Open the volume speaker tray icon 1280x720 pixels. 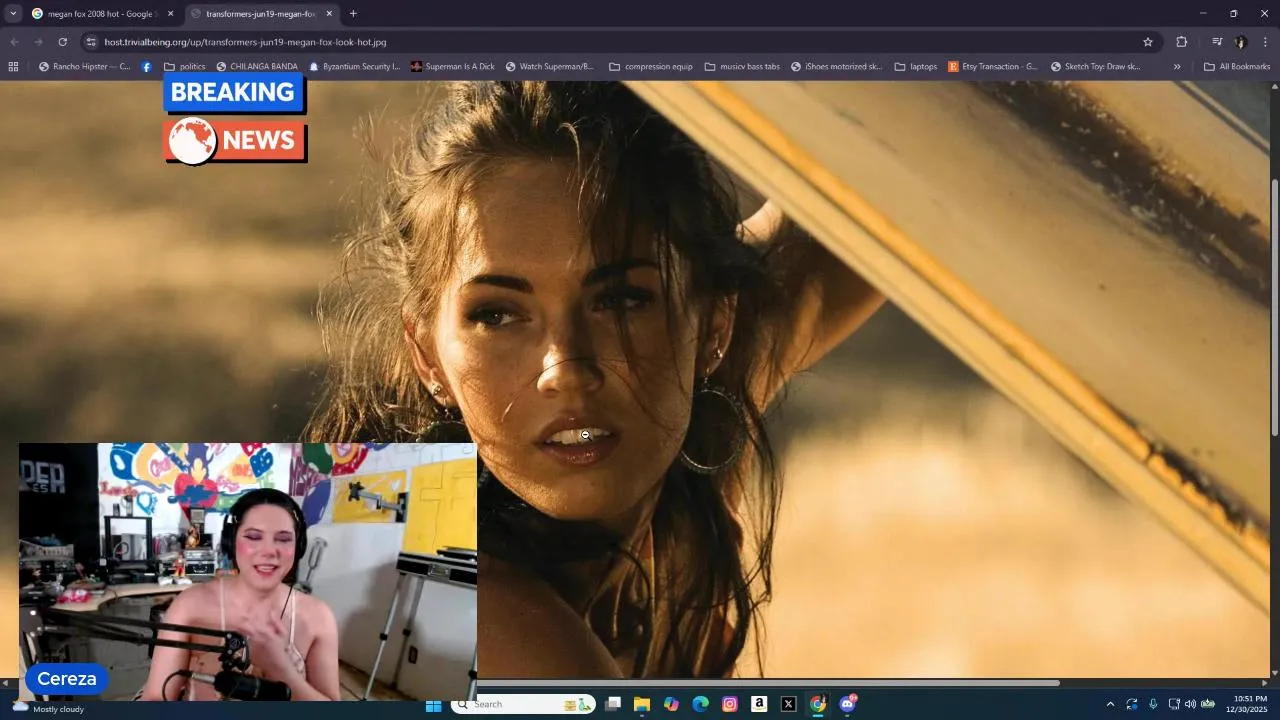pyautogui.click(x=1190, y=705)
